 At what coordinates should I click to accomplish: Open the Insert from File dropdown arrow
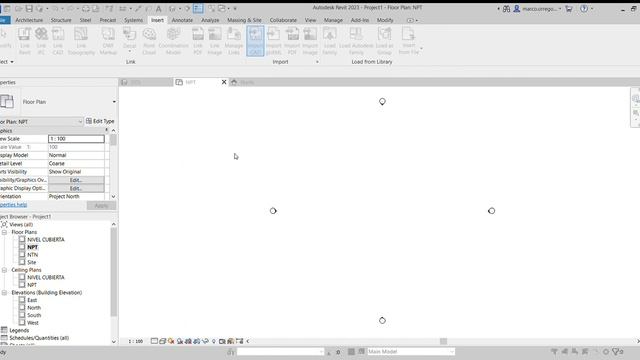click(x=421, y=49)
